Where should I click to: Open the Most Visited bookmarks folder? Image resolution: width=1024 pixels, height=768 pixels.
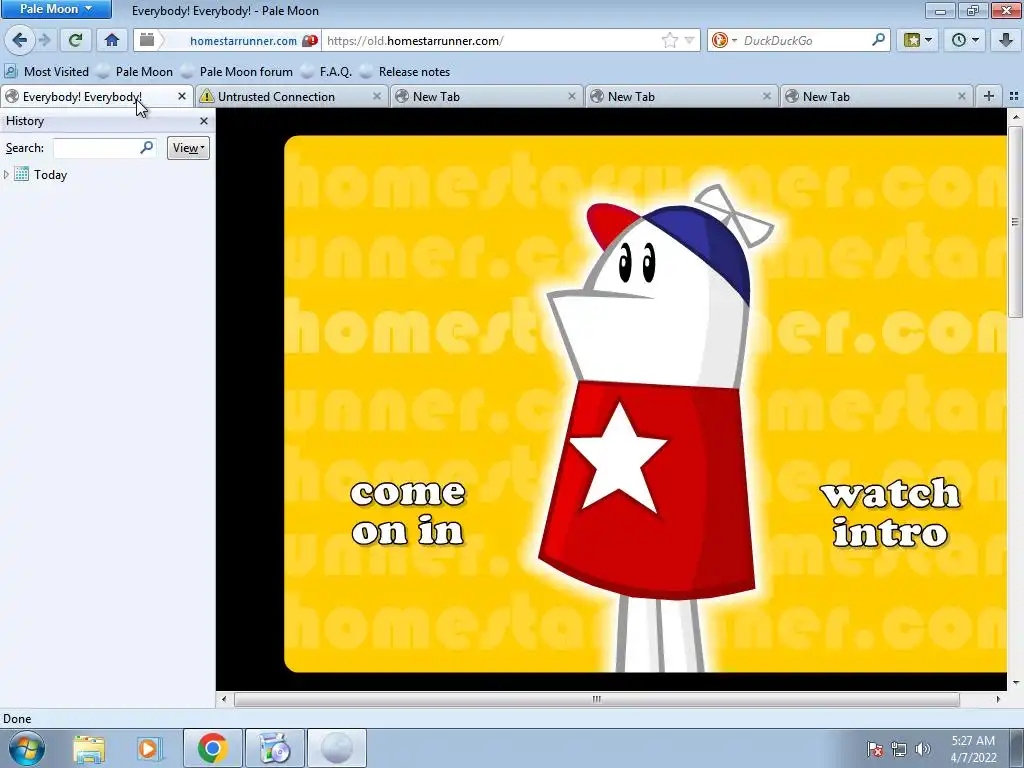click(47, 72)
